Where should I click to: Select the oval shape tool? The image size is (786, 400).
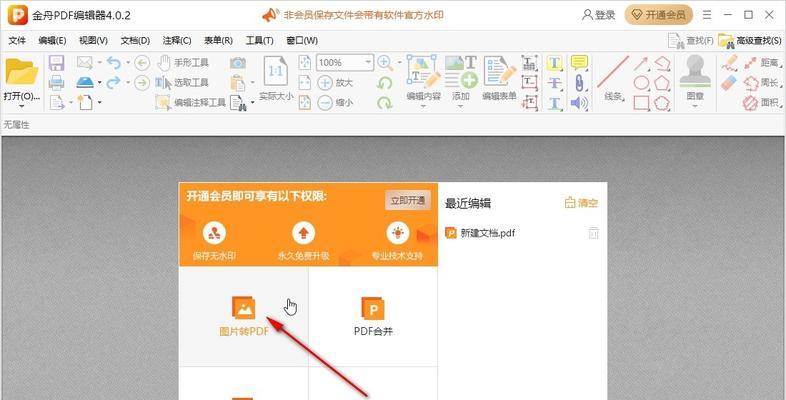(641, 83)
